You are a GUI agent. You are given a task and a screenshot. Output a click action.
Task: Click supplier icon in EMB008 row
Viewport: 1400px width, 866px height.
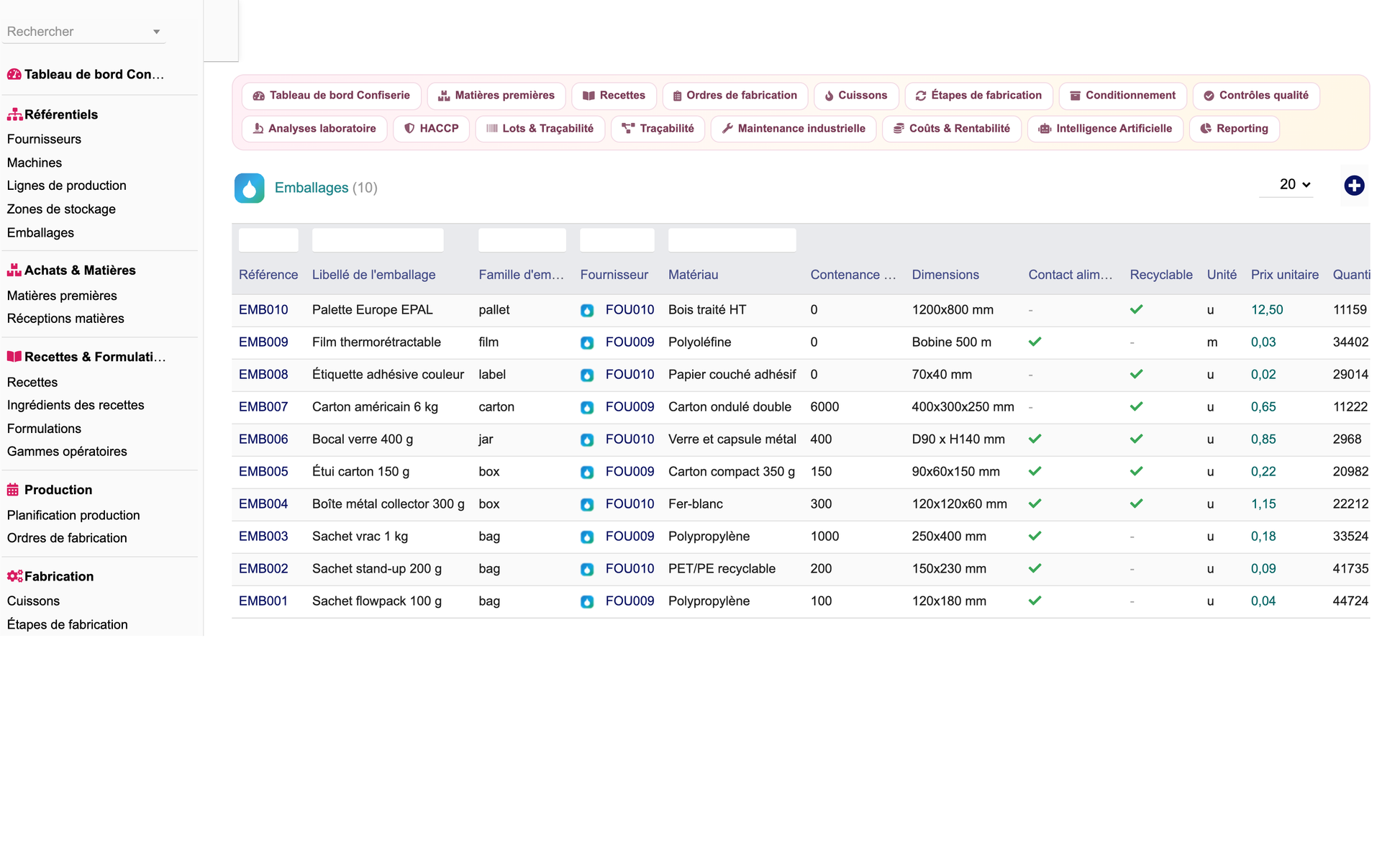587,375
